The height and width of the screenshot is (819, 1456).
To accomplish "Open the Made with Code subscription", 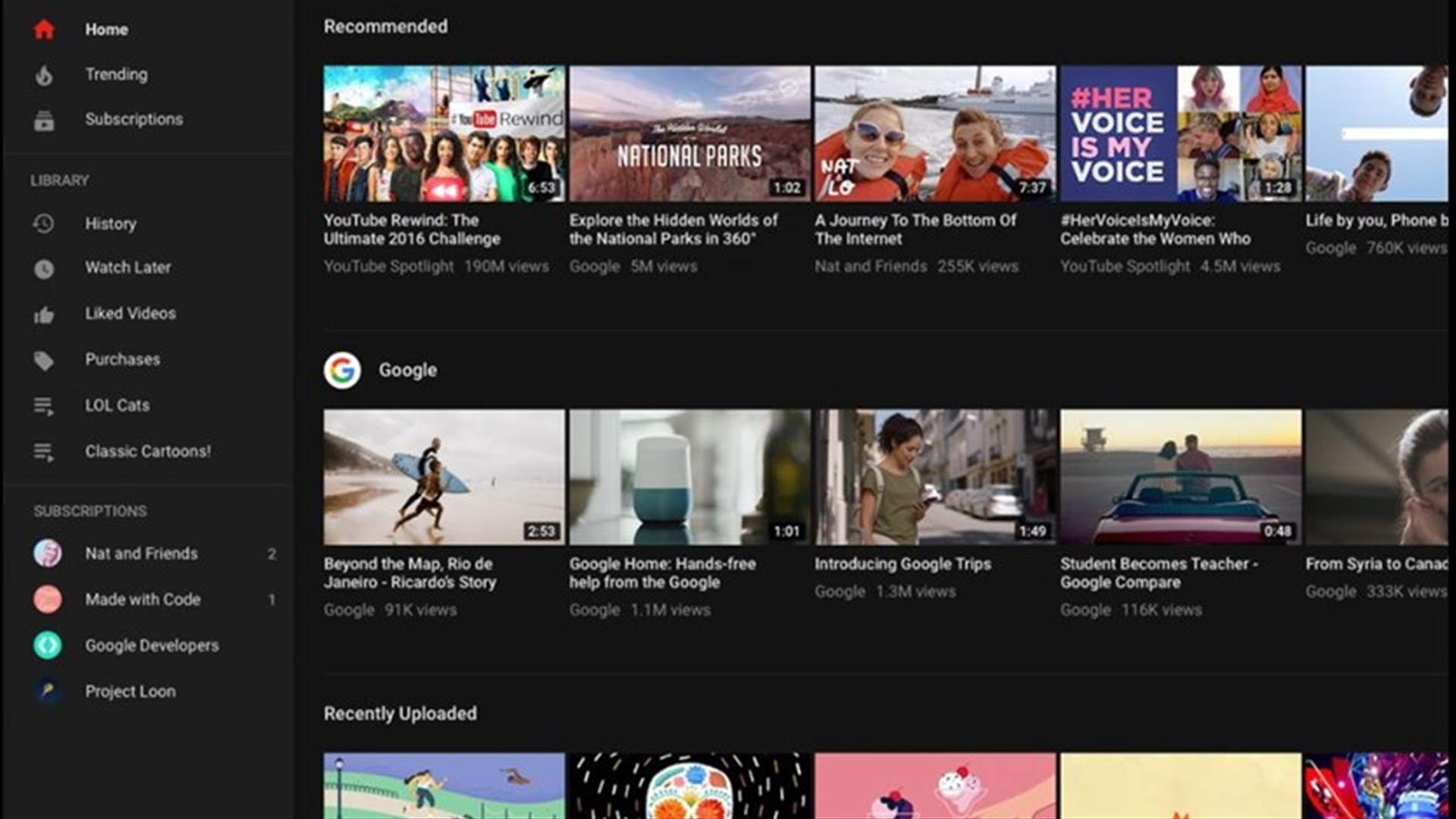I will pos(143,599).
